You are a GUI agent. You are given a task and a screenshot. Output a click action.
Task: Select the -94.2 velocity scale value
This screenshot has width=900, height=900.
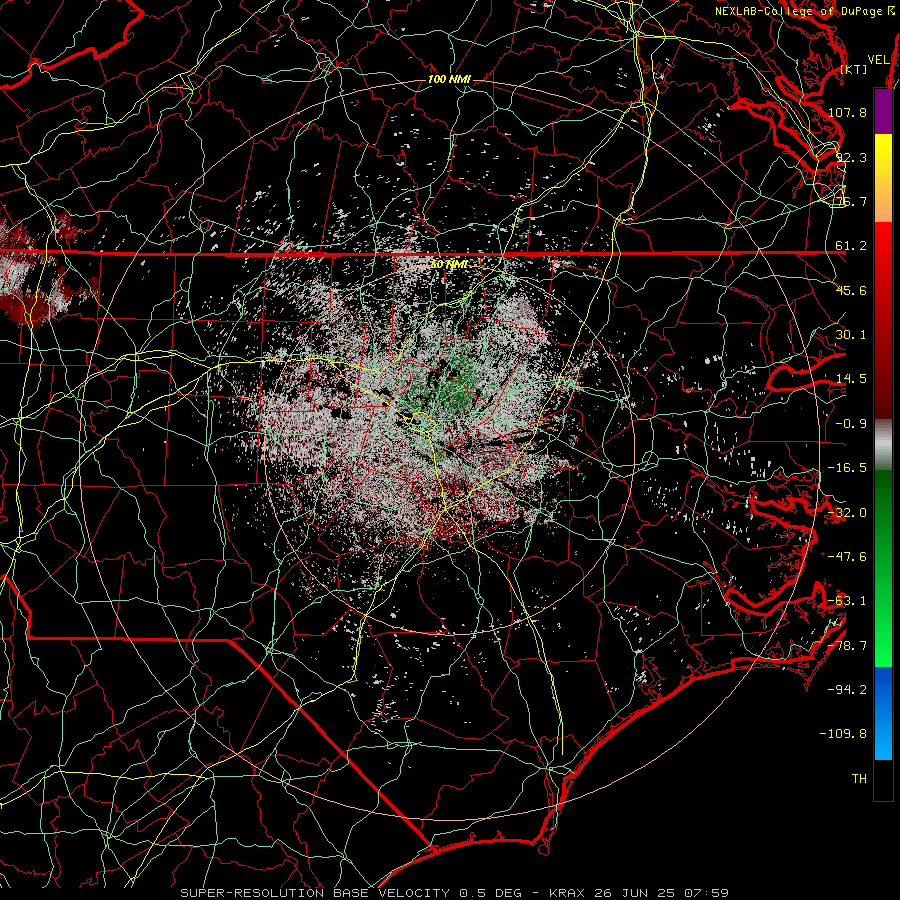pos(847,690)
